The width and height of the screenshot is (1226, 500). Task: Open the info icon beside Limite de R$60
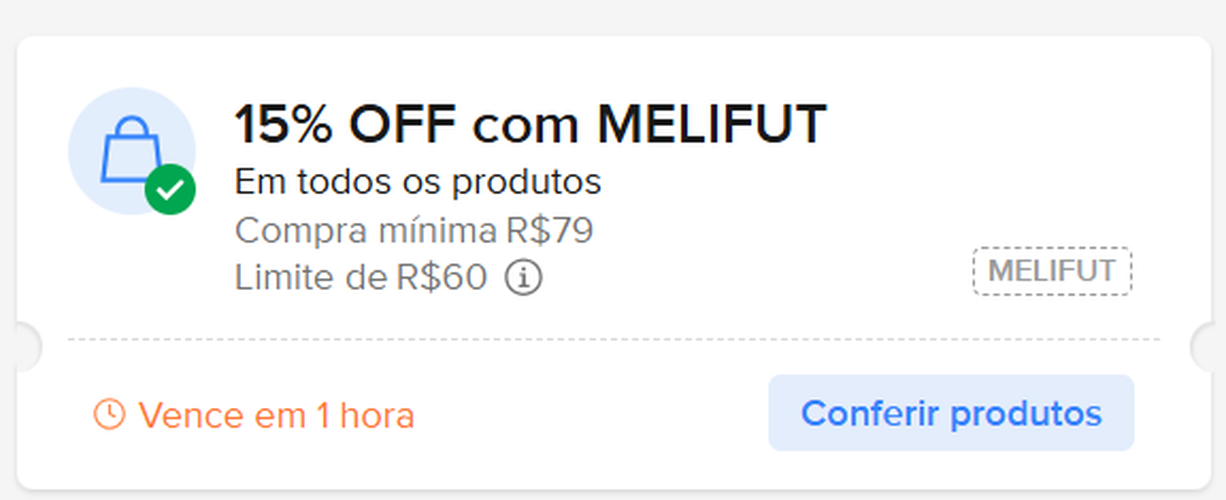pos(523,277)
